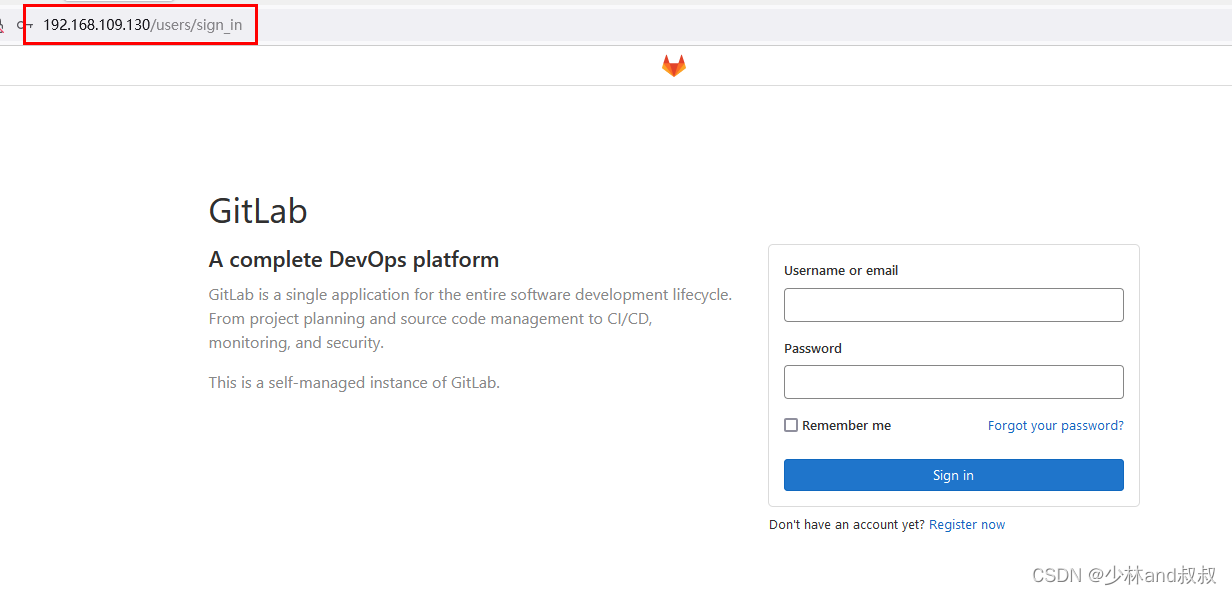The image size is (1232, 595).
Task: Open the Register now link
Action: [967, 524]
